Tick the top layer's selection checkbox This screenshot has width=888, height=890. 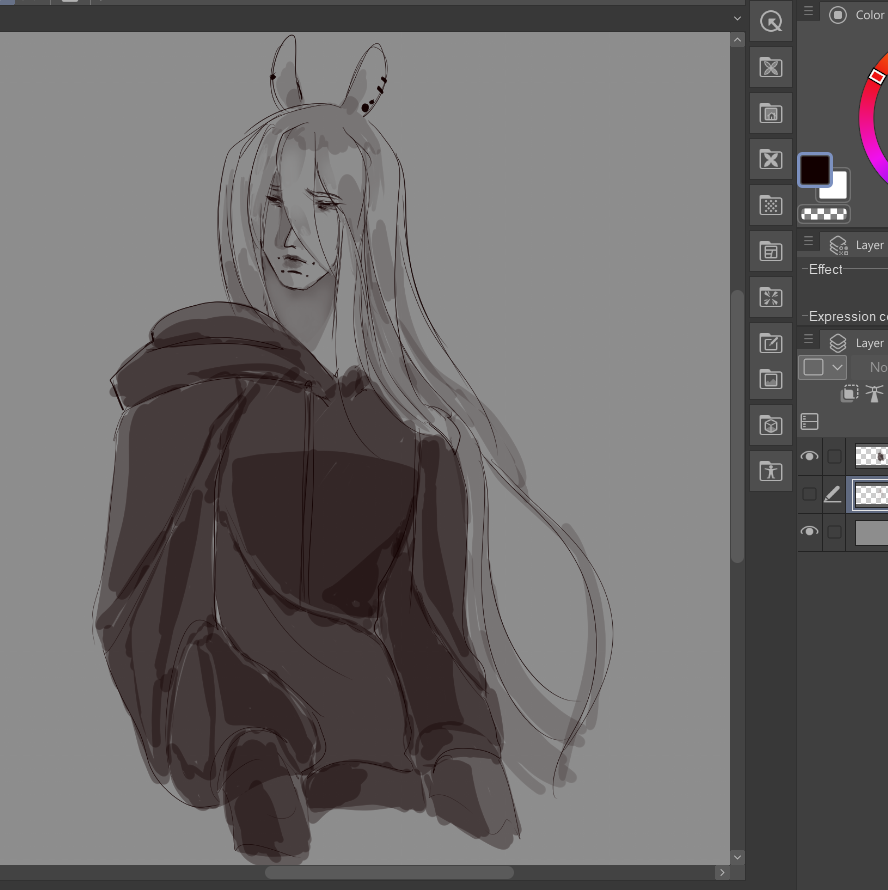click(x=834, y=456)
